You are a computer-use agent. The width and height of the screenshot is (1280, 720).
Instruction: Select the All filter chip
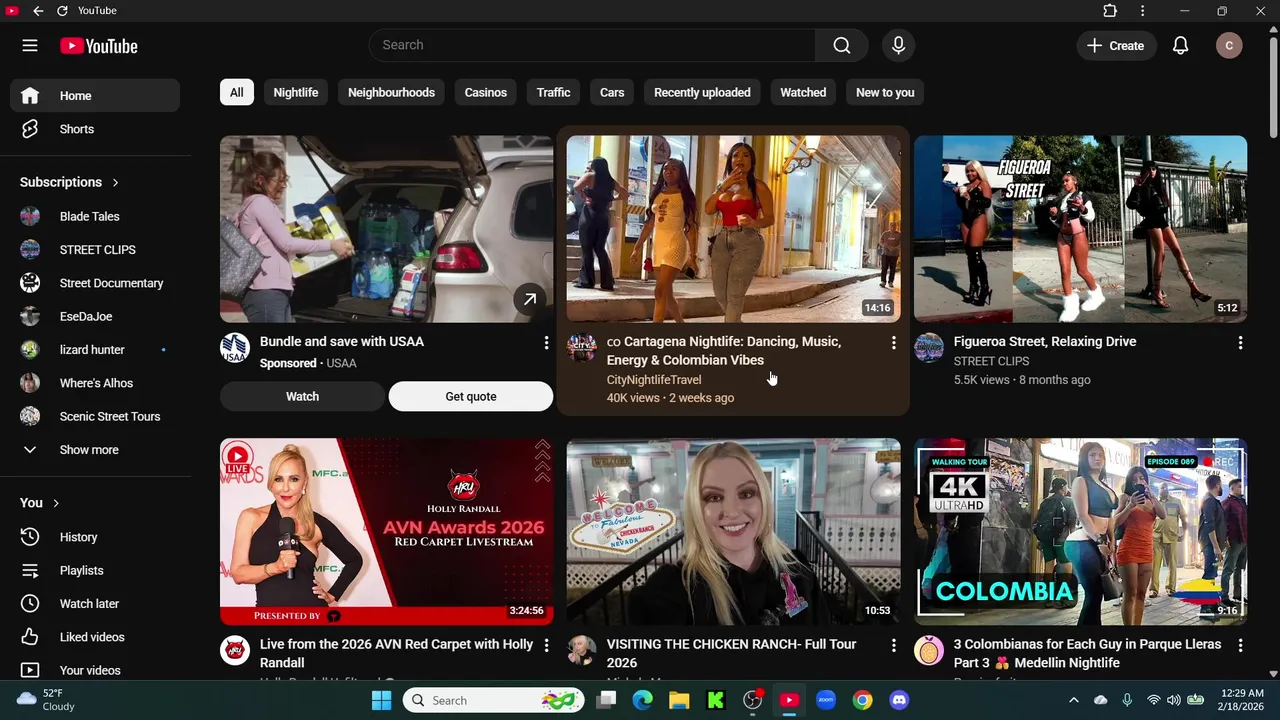coord(236,92)
